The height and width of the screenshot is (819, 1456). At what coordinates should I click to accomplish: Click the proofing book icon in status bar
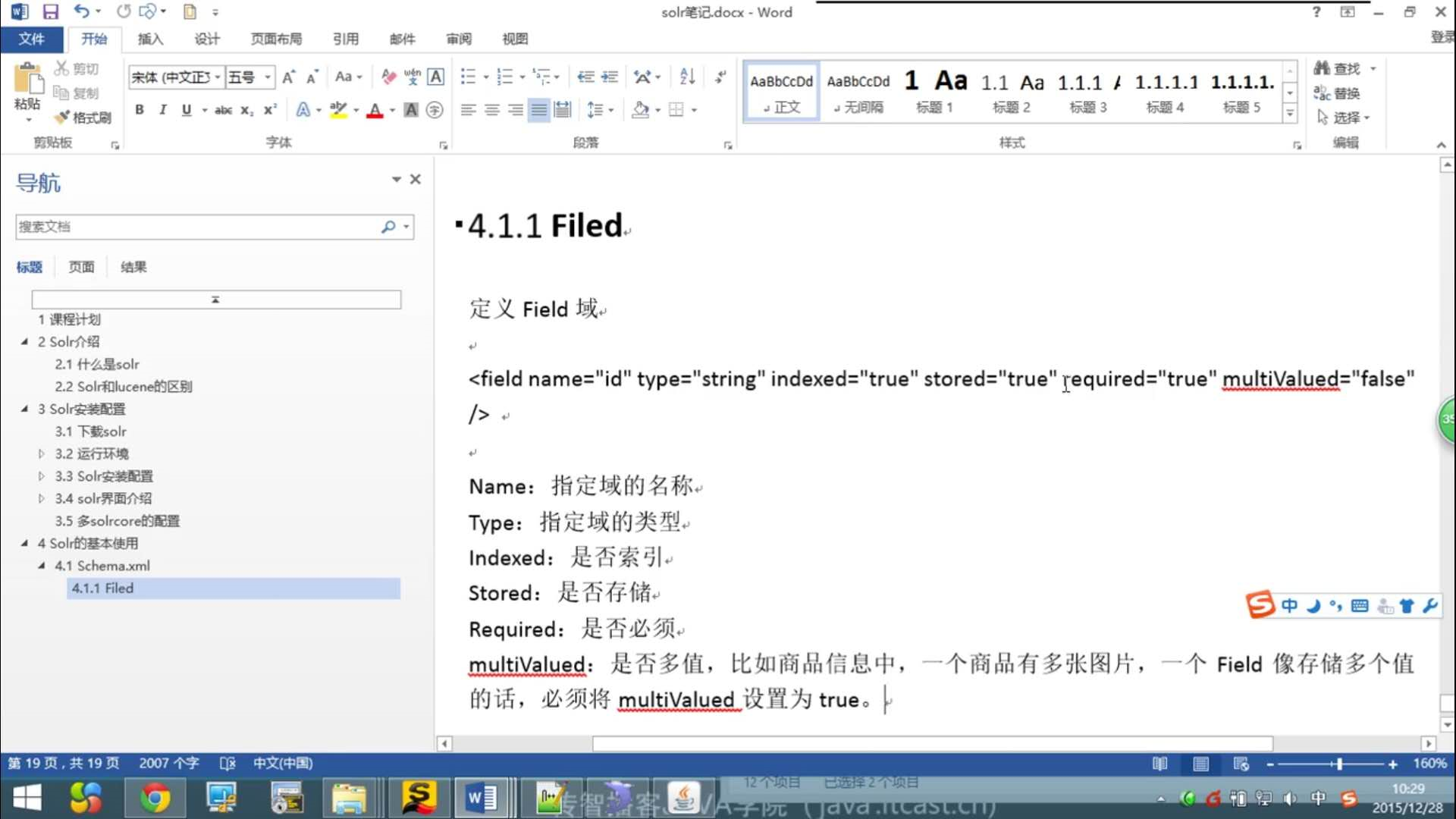(227, 764)
